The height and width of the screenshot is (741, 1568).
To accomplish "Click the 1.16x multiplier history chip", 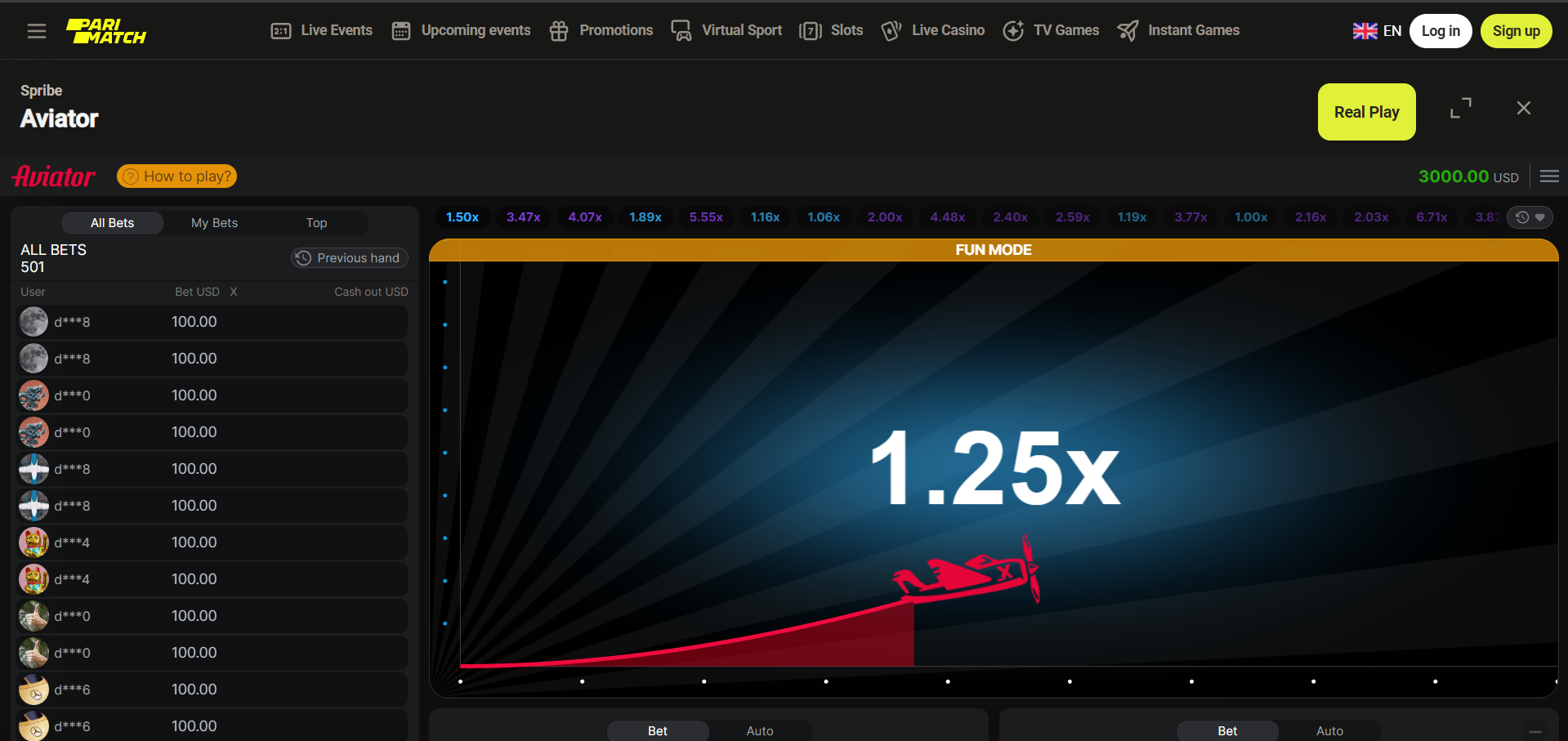I will tap(766, 217).
